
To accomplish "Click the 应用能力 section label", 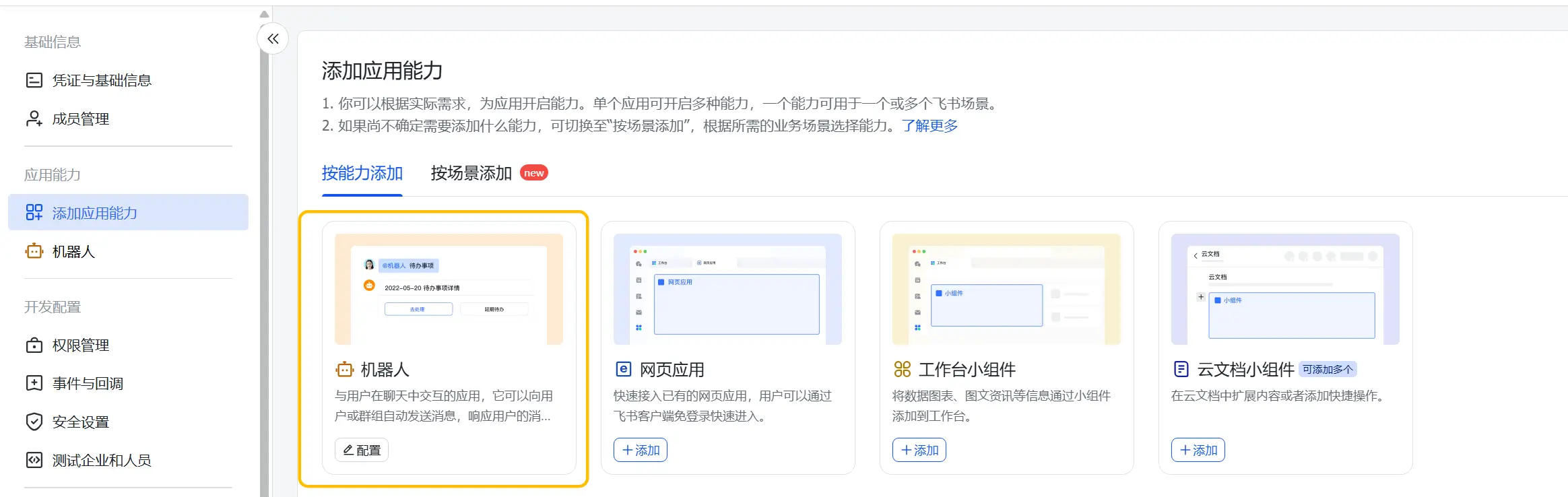I will point(53,174).
